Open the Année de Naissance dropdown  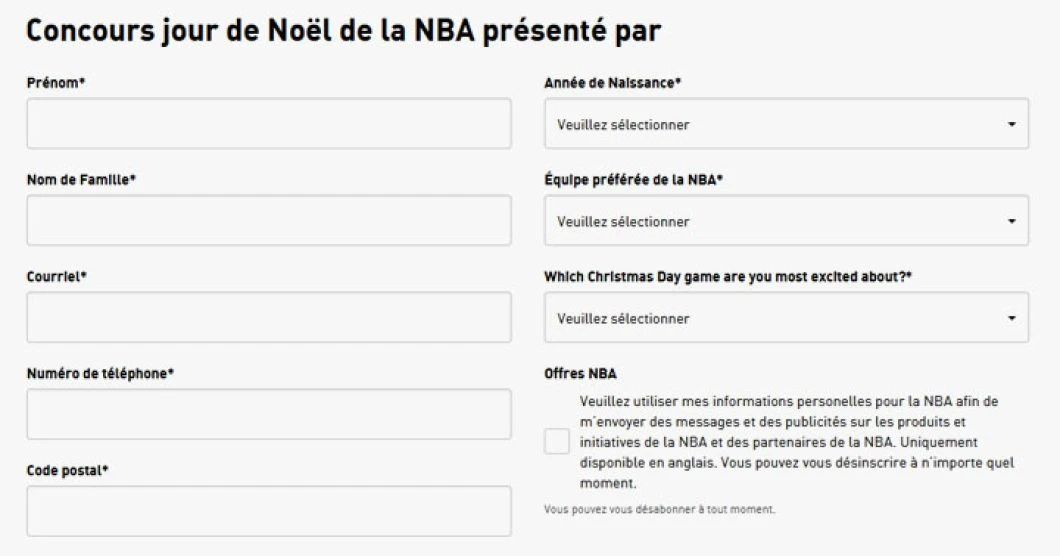(786, 124)
